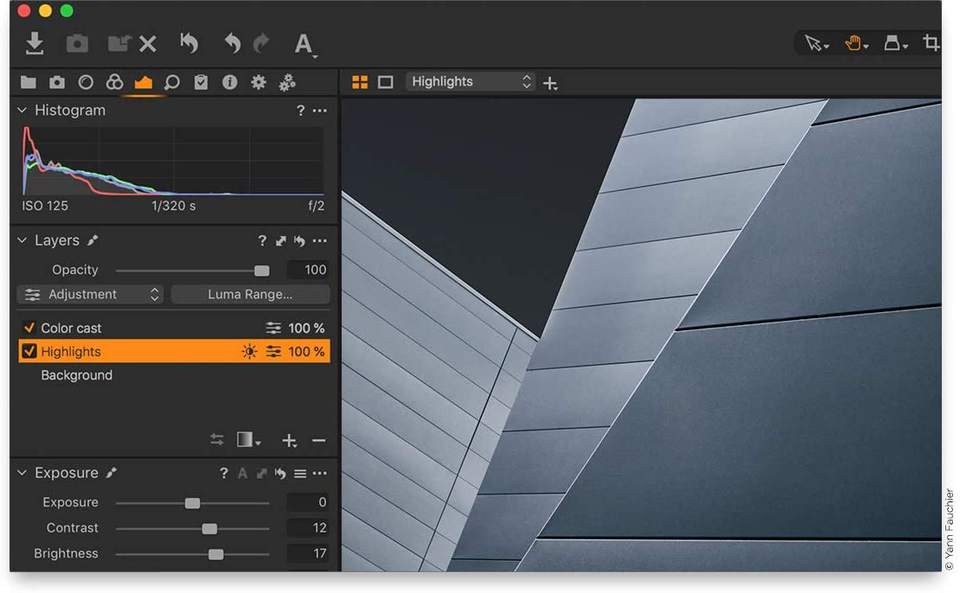The image size is (960, 593).
Task: Select the Lens tool tab icon
Action: point(86,82)
